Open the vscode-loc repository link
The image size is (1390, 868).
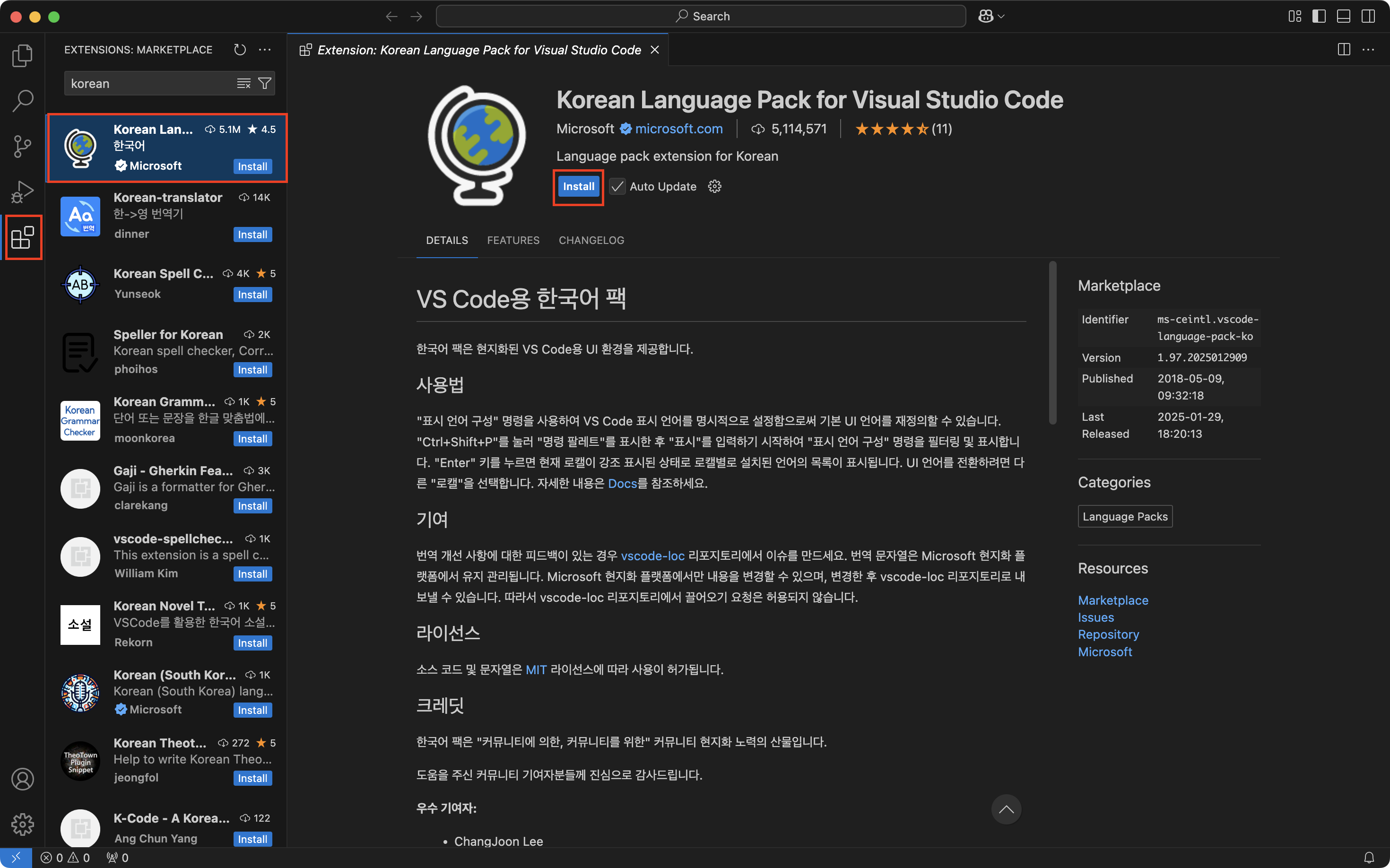coord(652,556)
